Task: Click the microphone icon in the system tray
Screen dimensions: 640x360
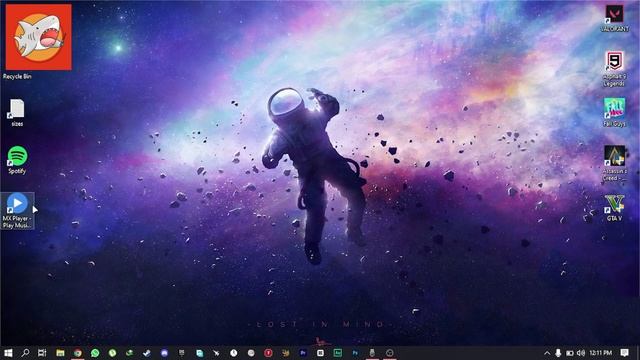Action: click(x=558, y=353)
